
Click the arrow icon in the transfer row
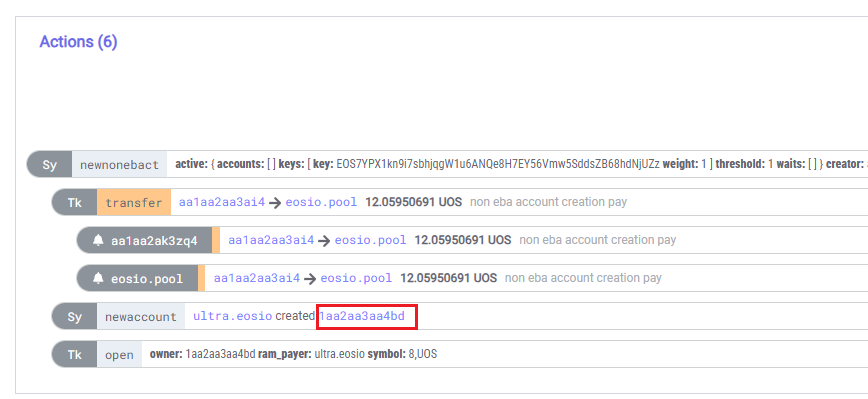click(x=275, y=203)
